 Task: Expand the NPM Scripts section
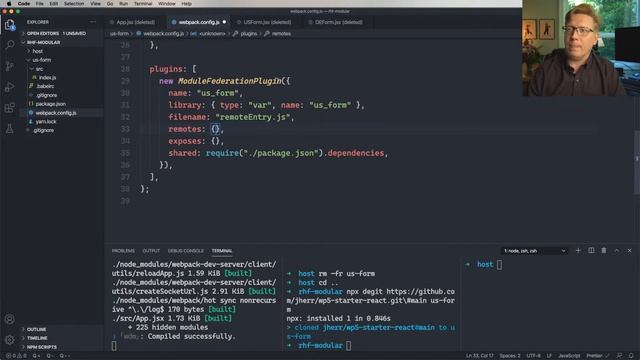[42, 347]
